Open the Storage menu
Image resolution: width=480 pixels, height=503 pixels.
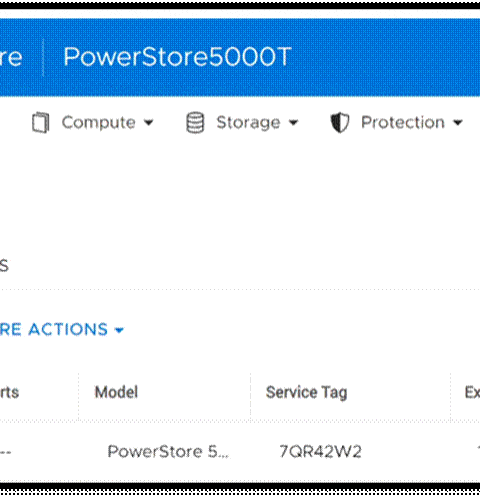point(242,123)
